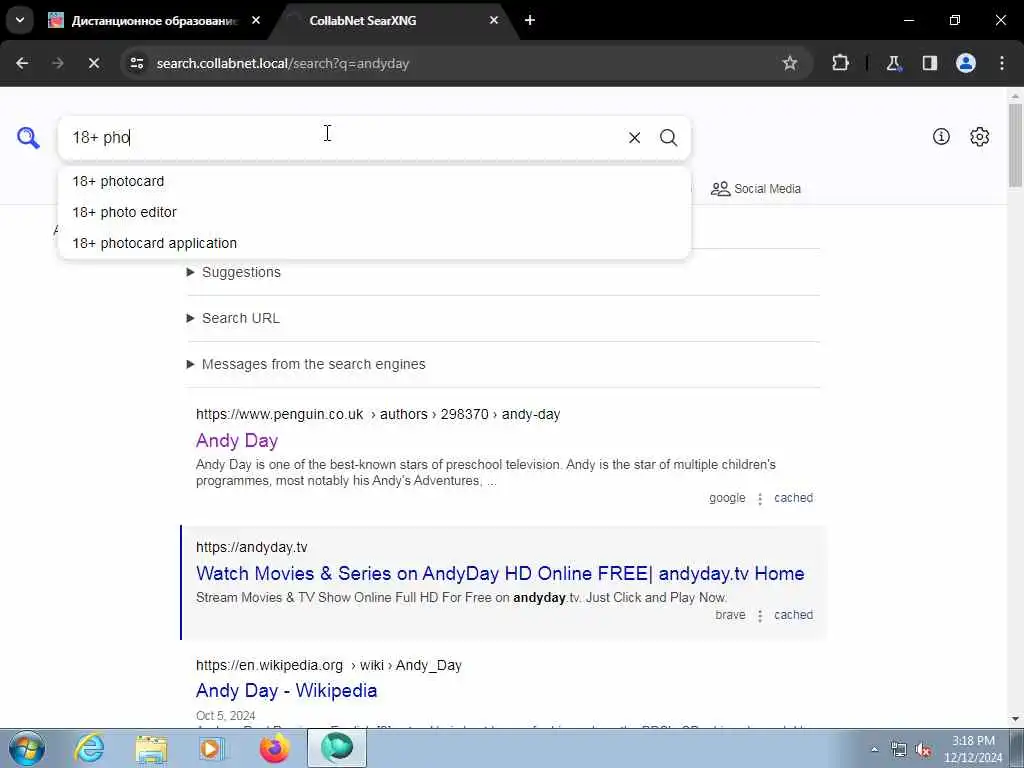Open cached version of andyday.tv result
Image resolution: width=1024 pixels, height=768 pixels.
793,615
